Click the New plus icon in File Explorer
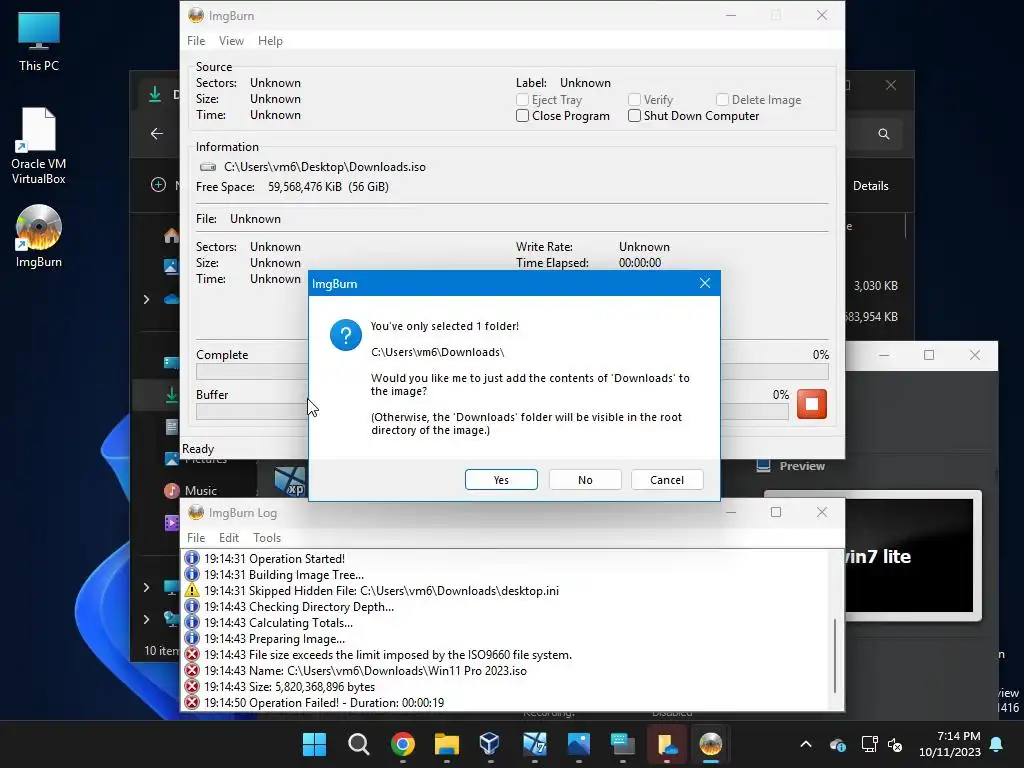The width and height of the screenshot is (1024, 768). pyautogui.click(x=158, y=185)
